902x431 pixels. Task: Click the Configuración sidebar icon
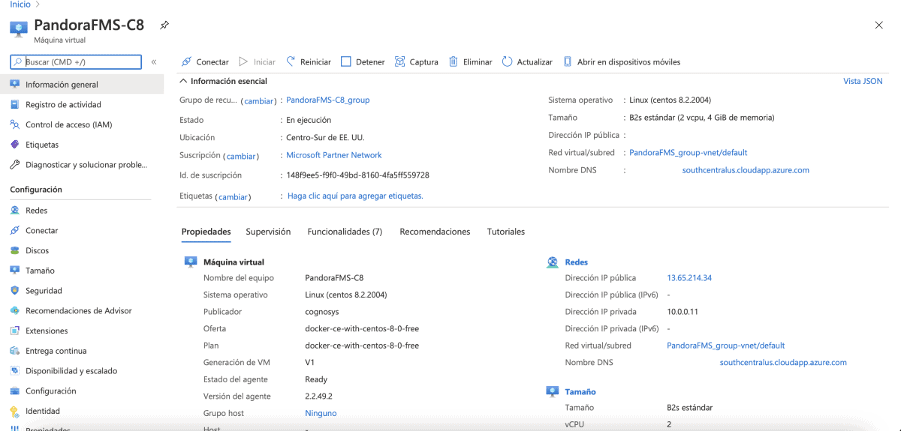(15, 391)
